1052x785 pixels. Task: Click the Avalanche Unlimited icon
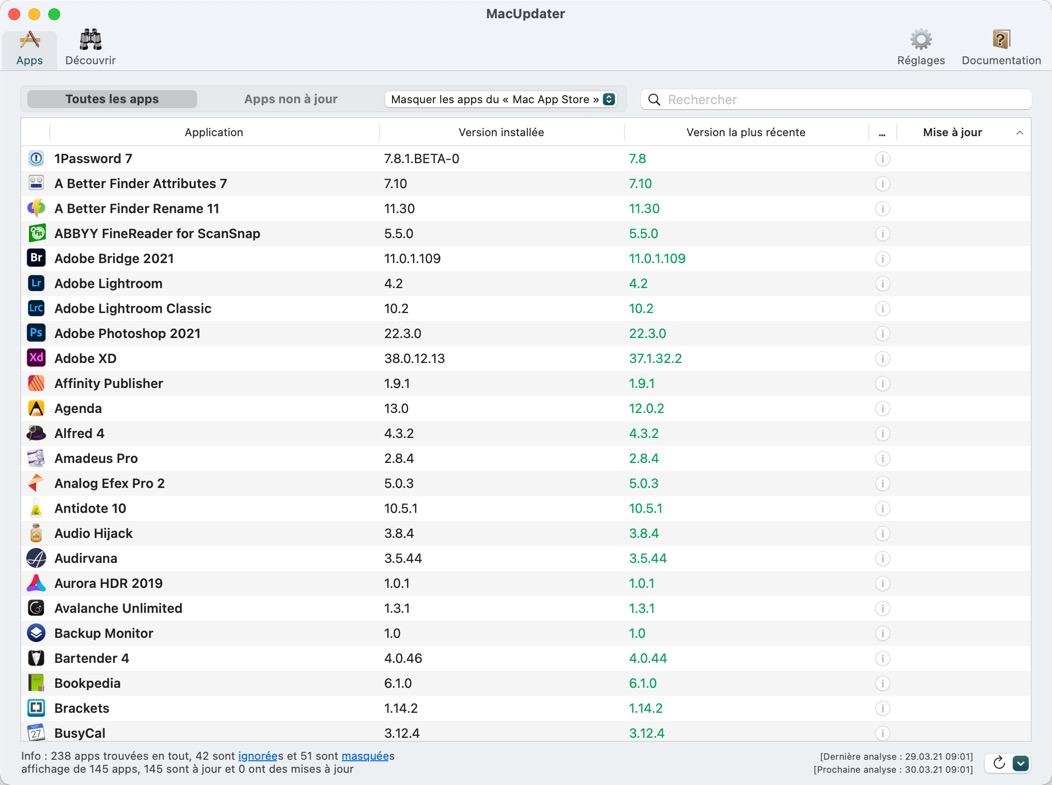click(x=36, y=608)
